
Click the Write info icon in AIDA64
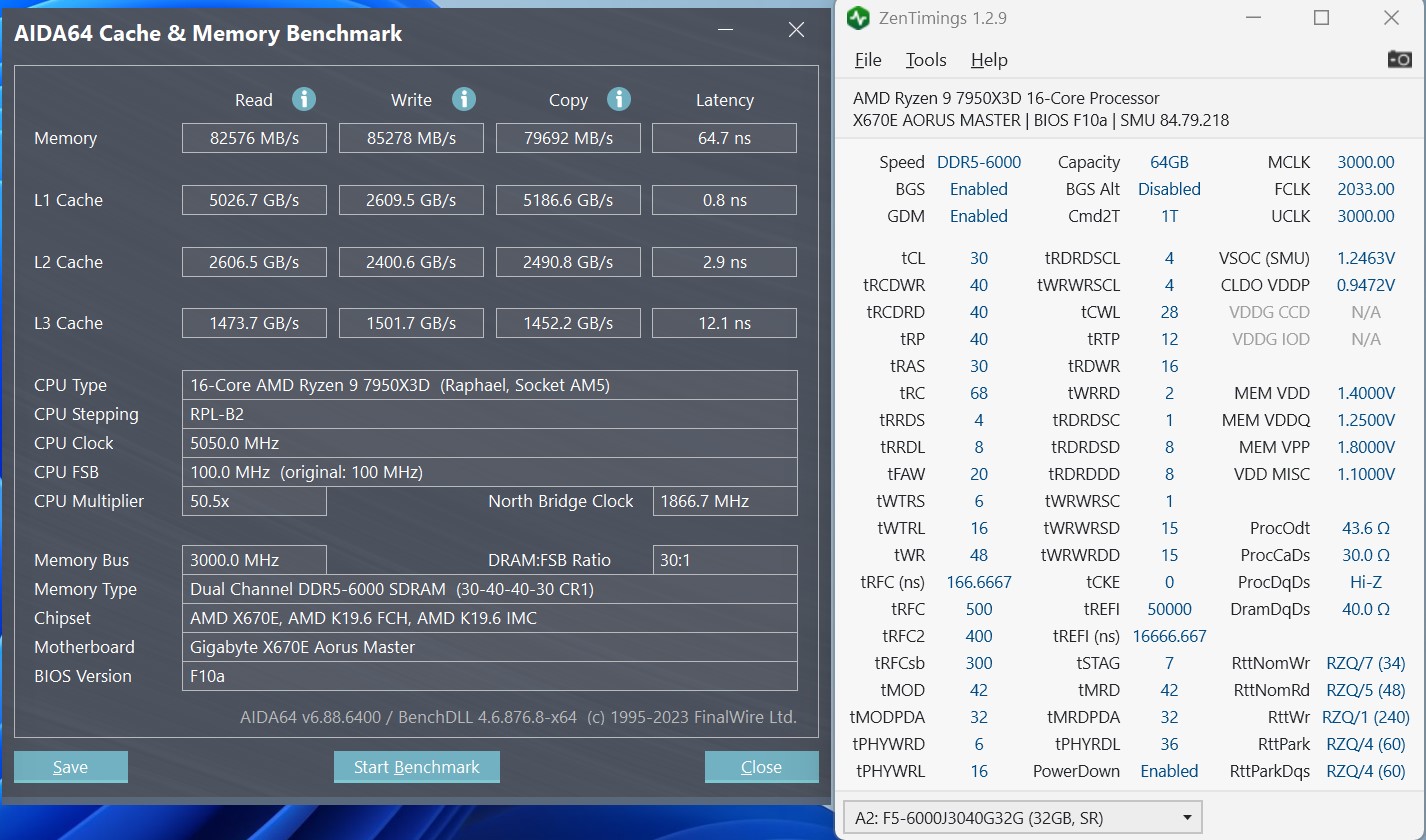[464, 99]
